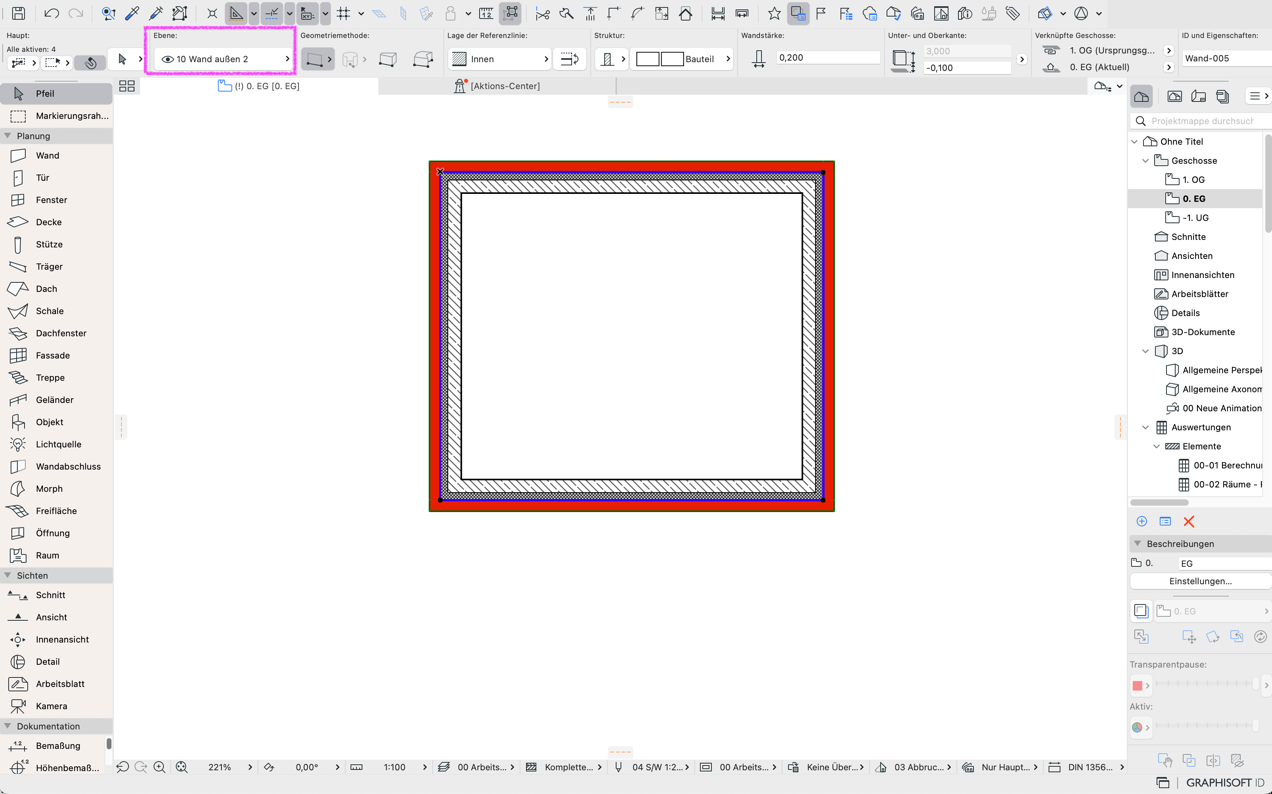Click the Save icon in the toolbar
The width and height of the screenshot is (1272, 794).
tap(19, 14)
